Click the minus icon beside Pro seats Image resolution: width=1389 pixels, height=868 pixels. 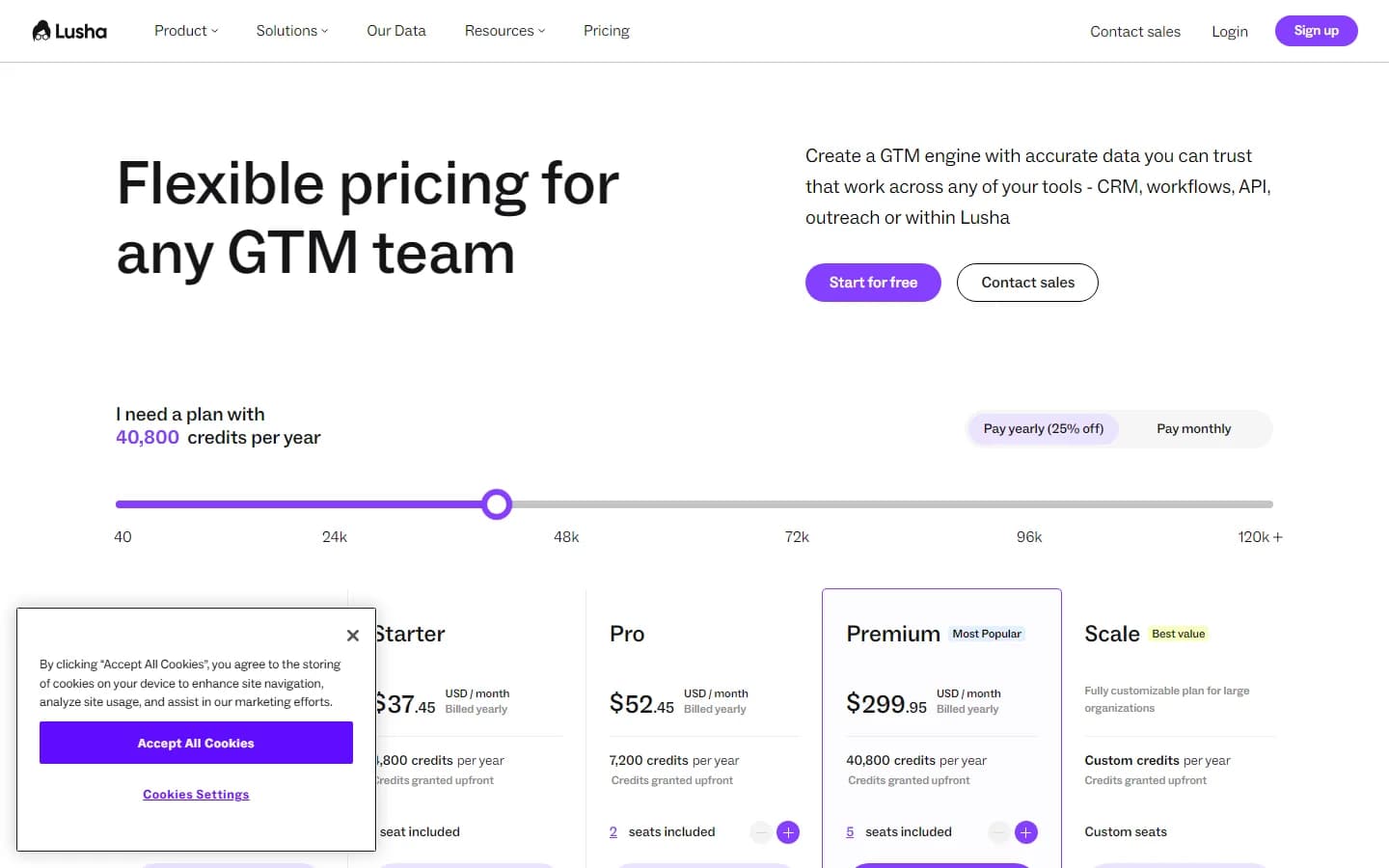(x=760, y=831)
